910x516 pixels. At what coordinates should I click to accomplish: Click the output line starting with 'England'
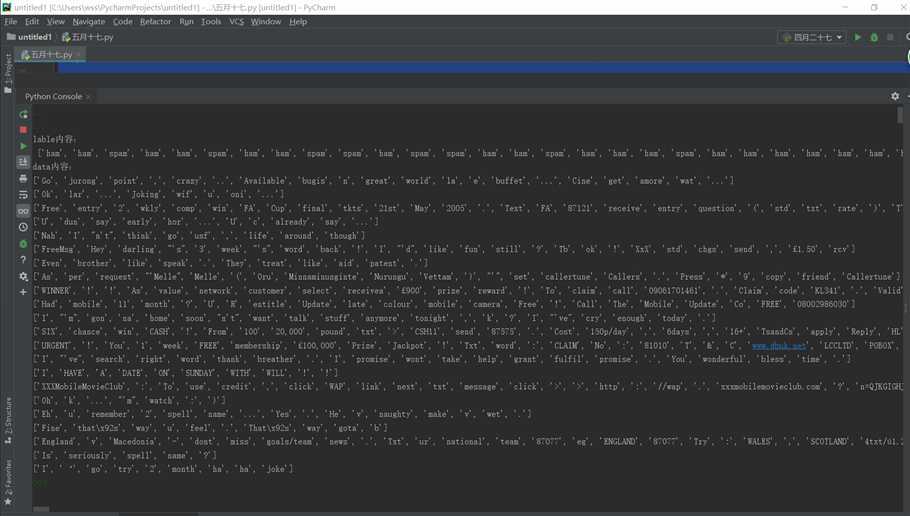tap(468, 442)
